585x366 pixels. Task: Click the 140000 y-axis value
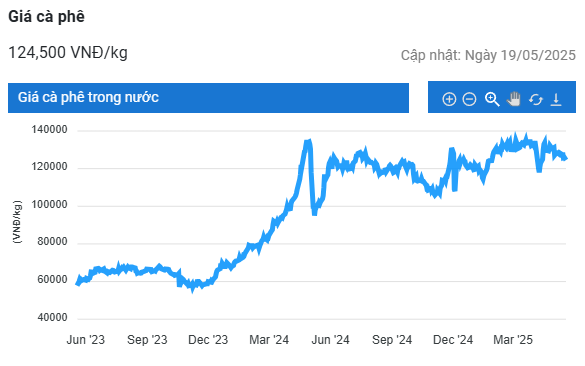(49, 129)
